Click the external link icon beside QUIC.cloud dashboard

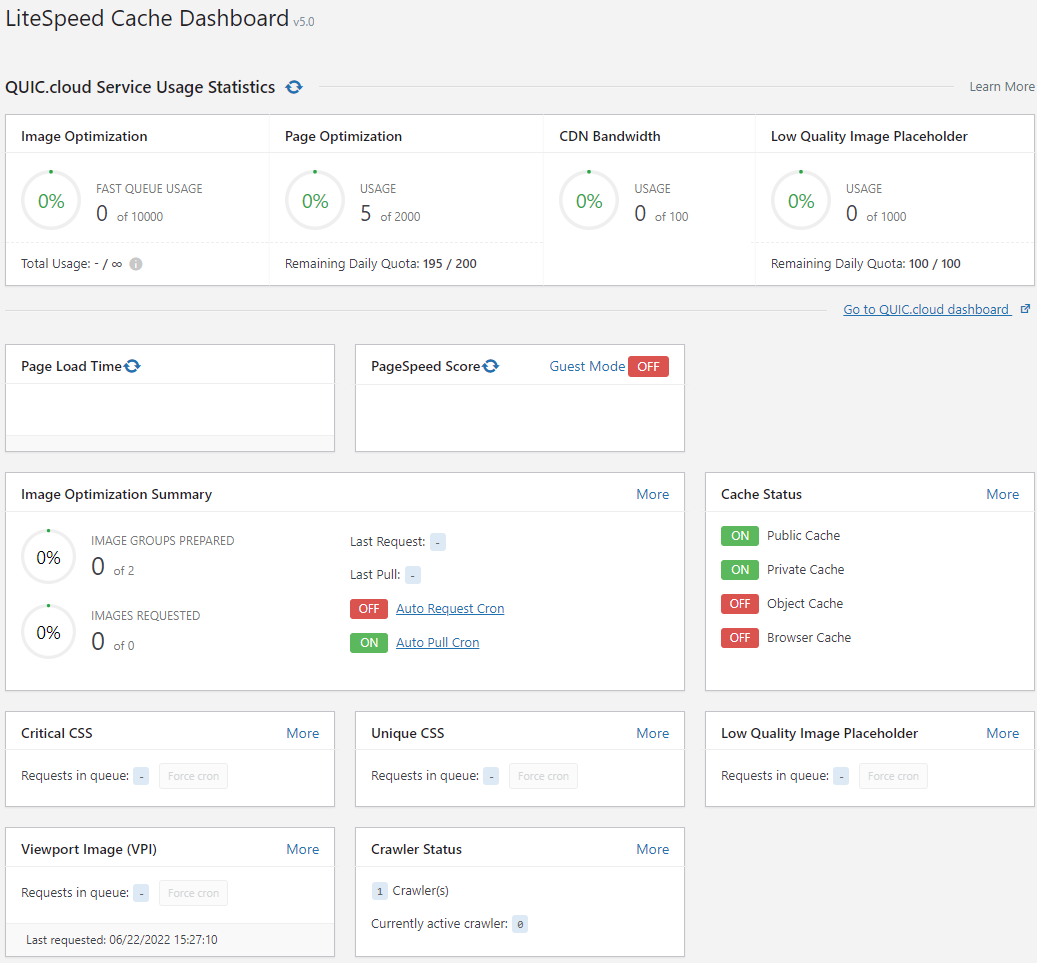click(1025, 309)
